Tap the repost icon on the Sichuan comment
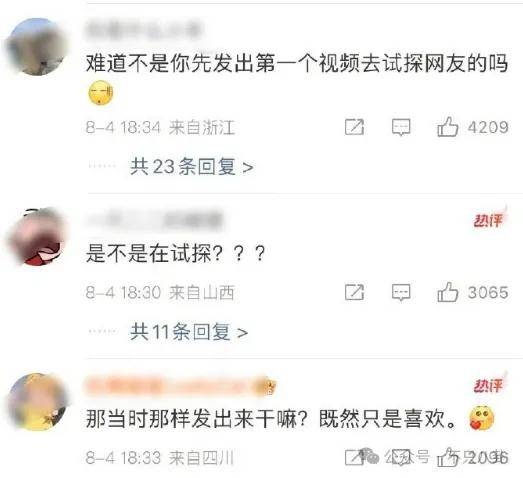523x478 pixels. pos(354,457)
